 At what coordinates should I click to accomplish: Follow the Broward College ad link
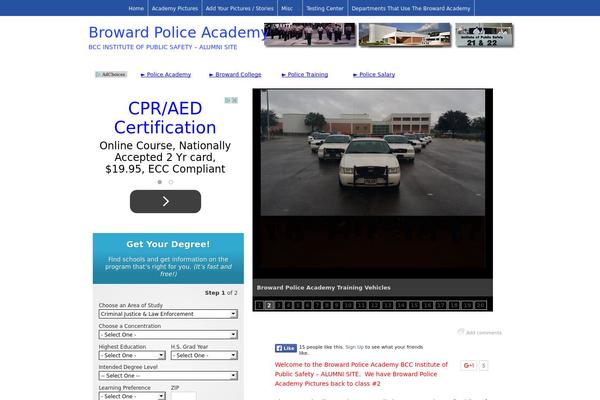pos(235,75)
